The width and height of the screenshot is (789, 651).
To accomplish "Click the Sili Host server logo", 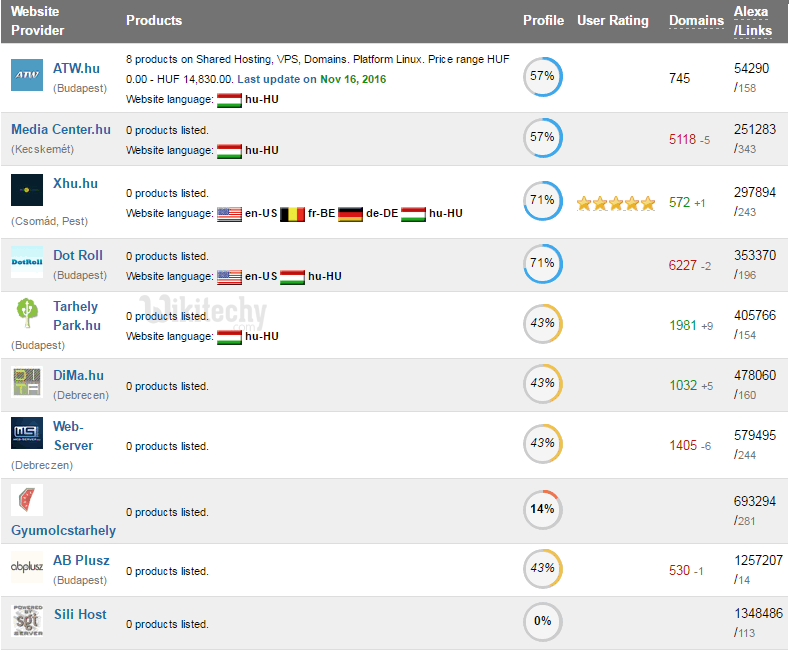I will point(27,621).
